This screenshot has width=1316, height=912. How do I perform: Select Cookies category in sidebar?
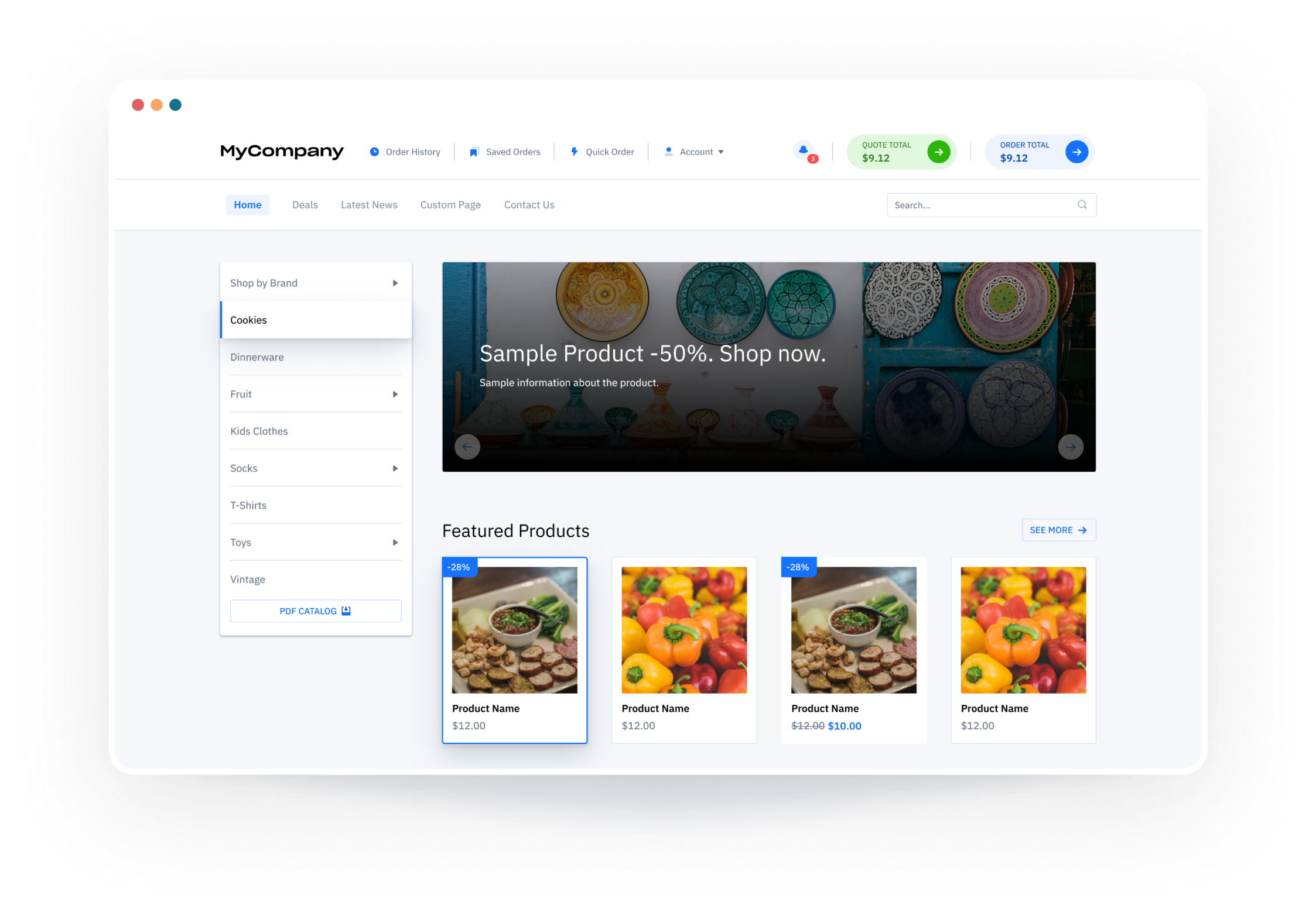(x=316, y=320)
